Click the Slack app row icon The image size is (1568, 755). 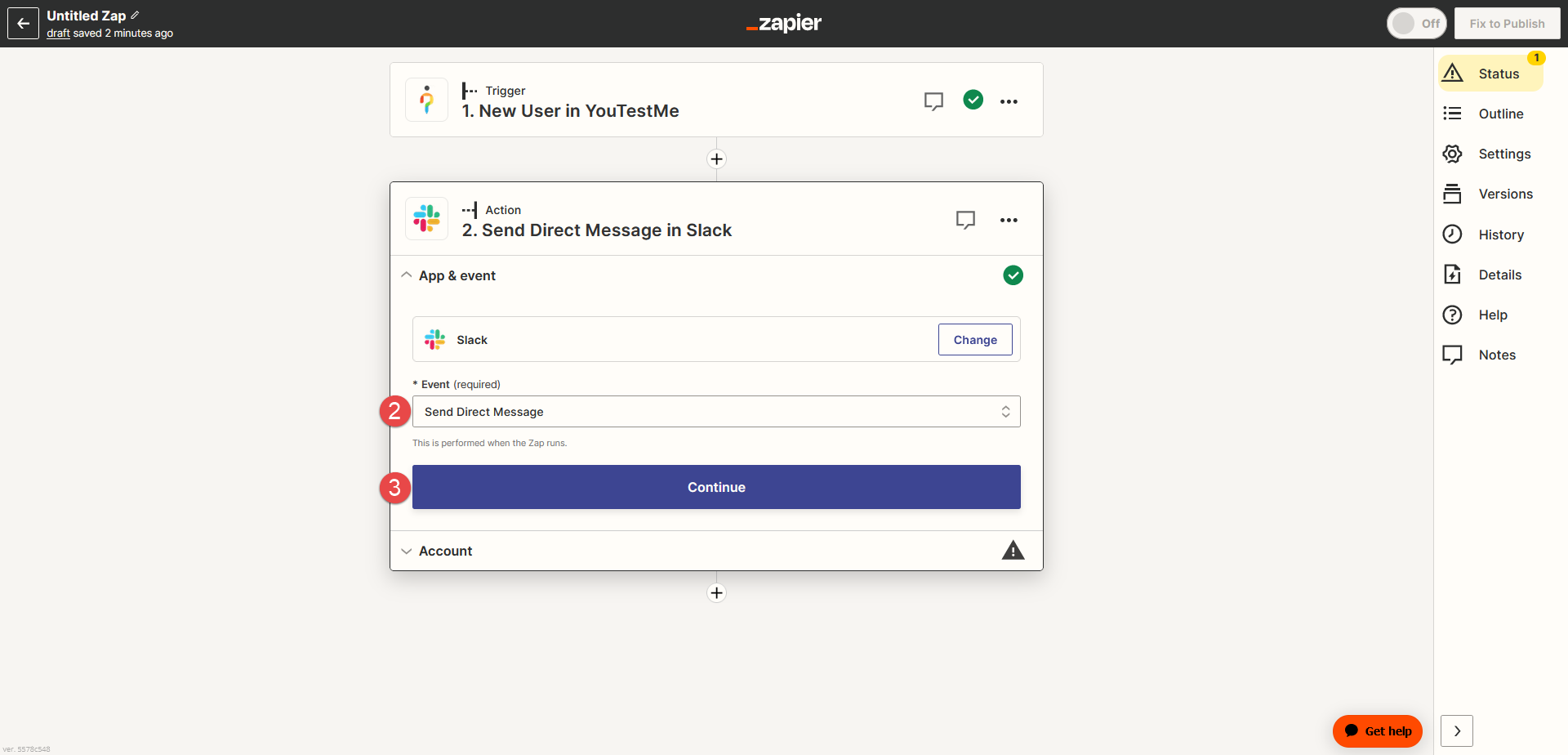coord(434,340)
